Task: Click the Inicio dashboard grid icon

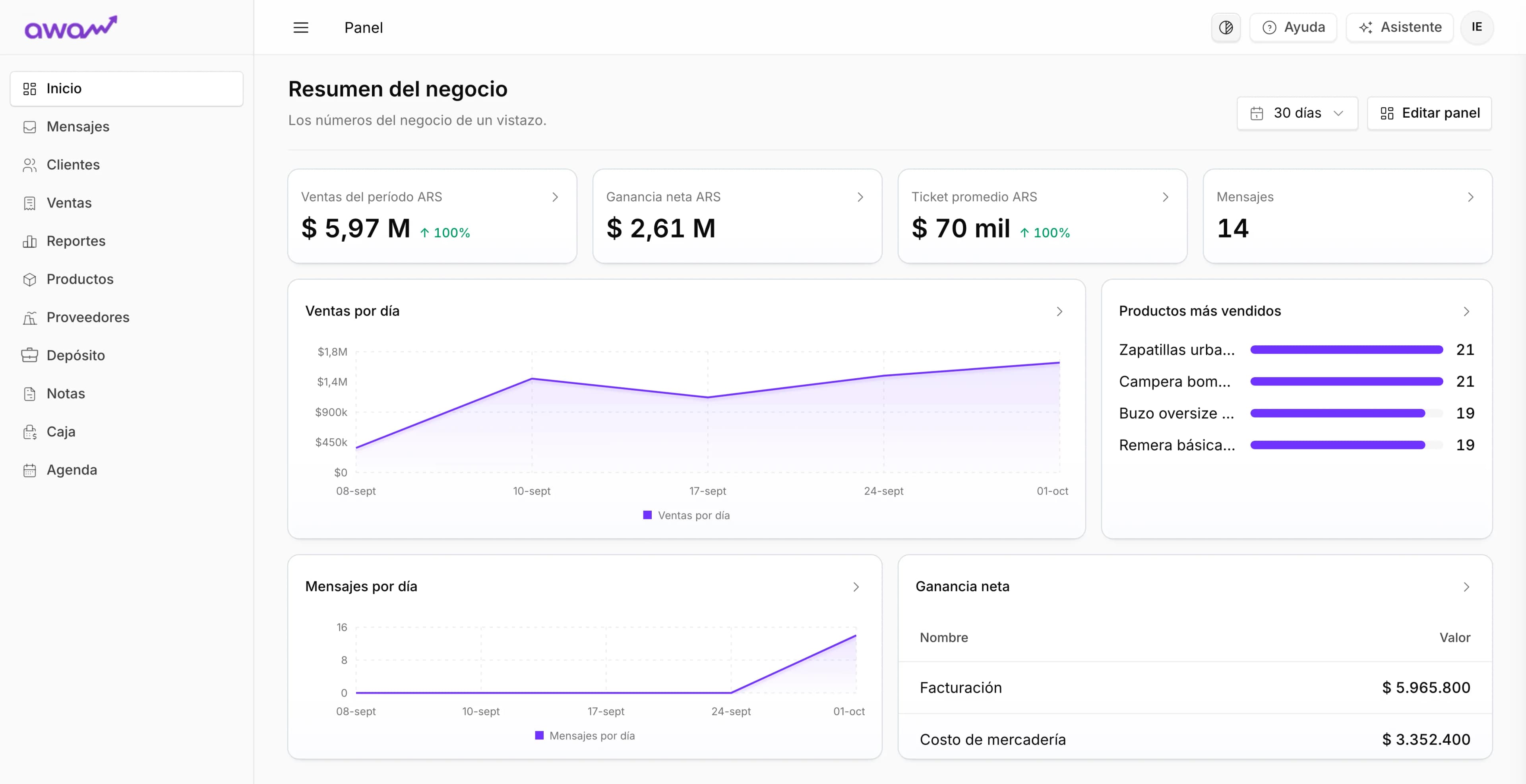Action: 30,89
